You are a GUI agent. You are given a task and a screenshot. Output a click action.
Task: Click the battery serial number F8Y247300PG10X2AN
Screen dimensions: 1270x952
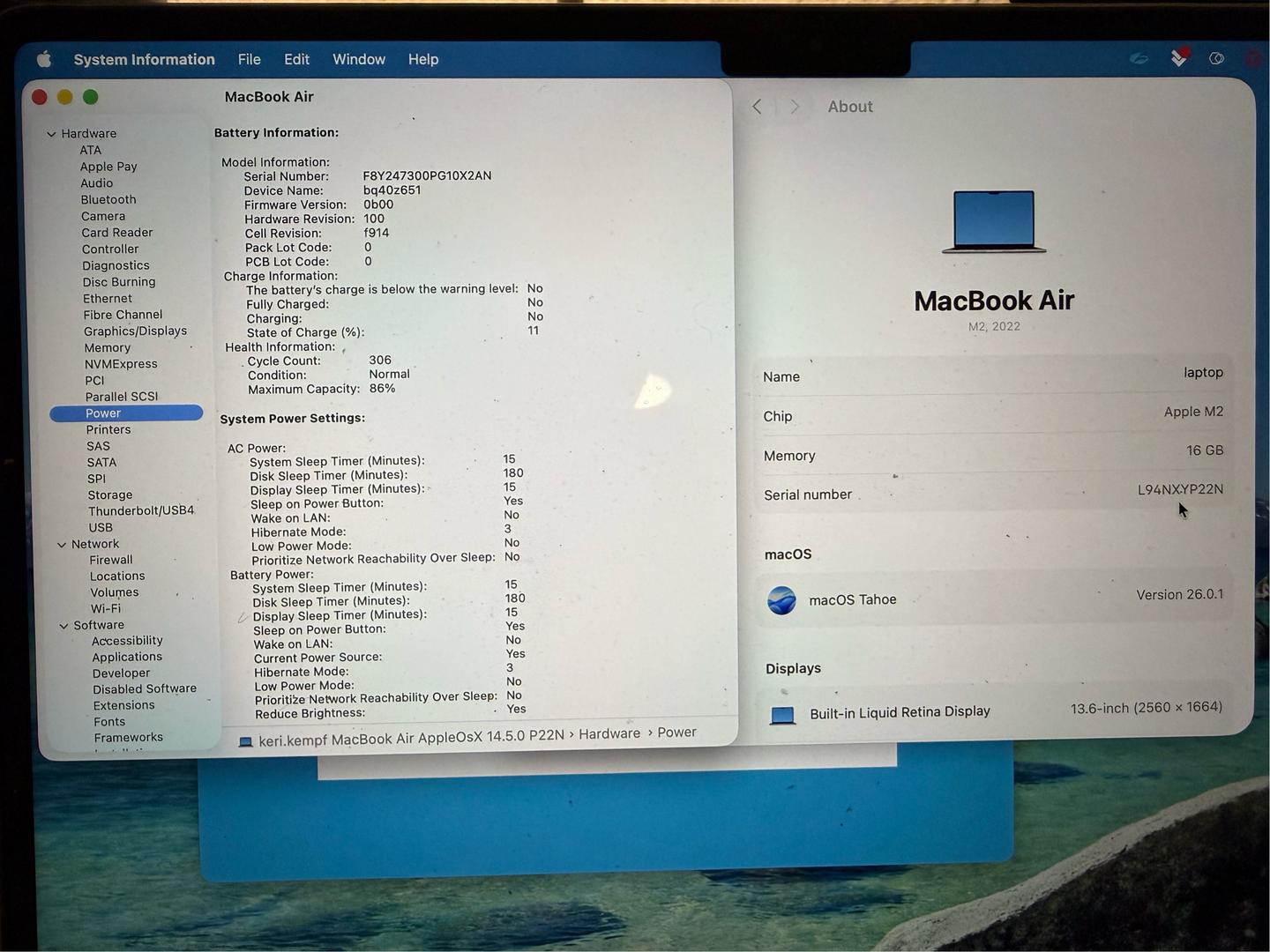[x=428, y=176]
